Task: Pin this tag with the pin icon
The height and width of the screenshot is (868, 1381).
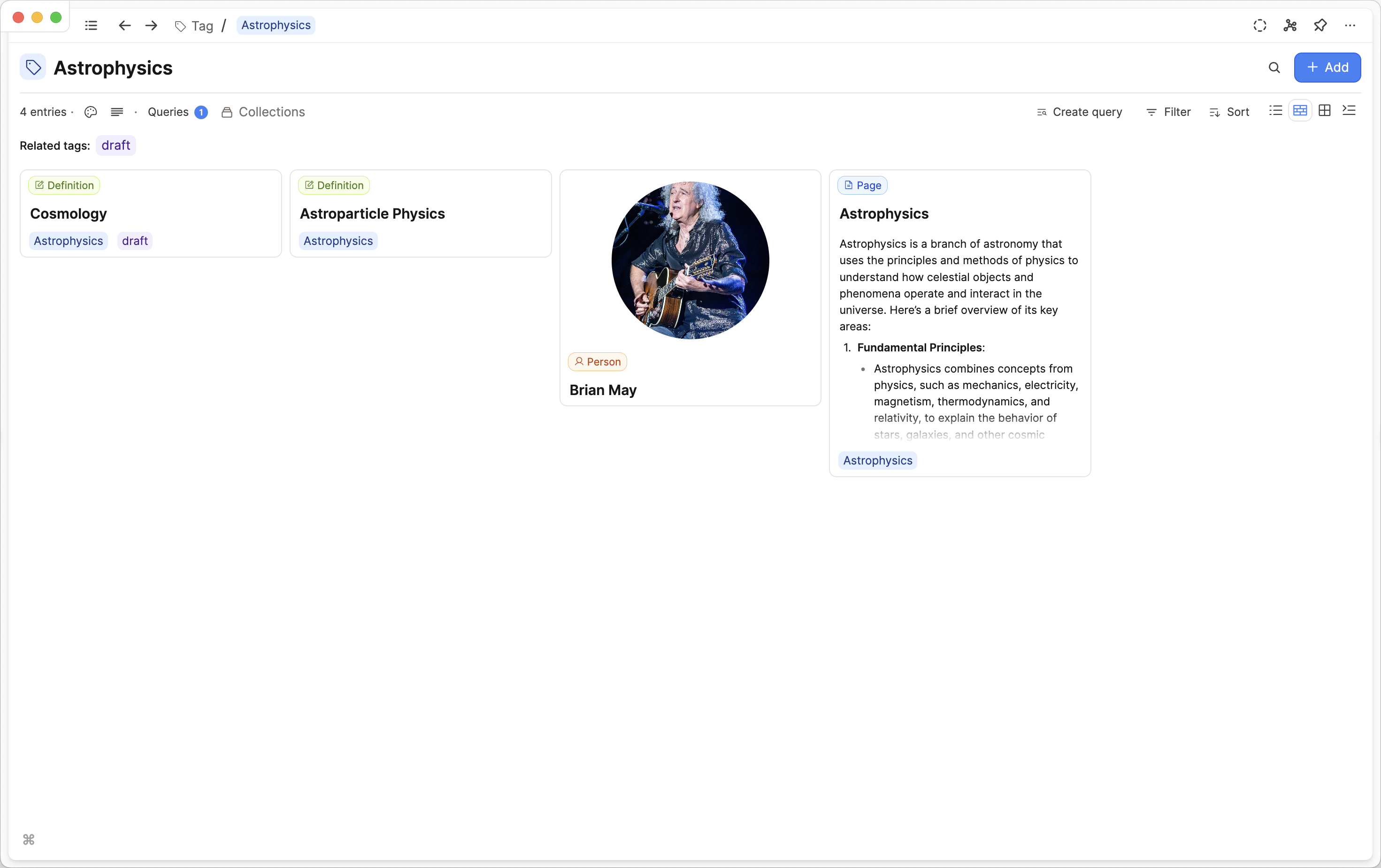Action: [x=1320, y=25]
